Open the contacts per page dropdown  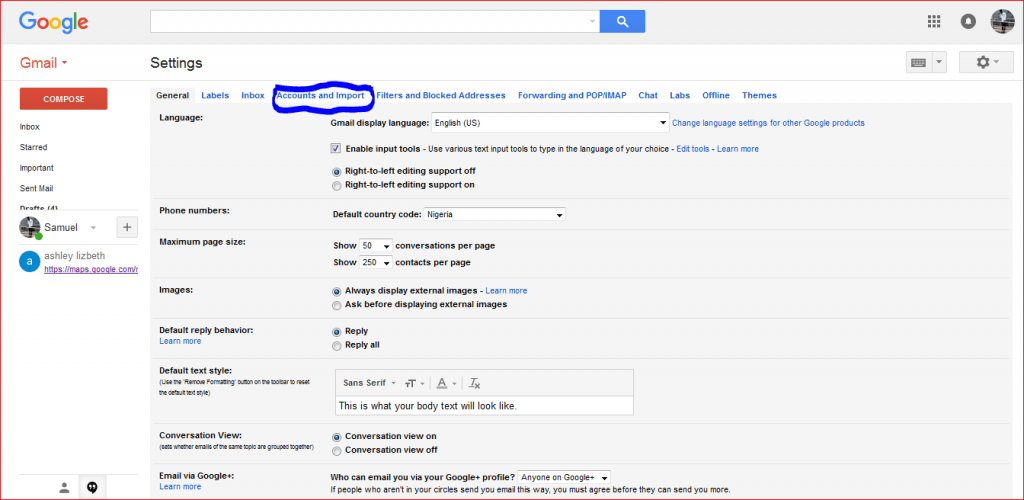[x=376, y=262]
